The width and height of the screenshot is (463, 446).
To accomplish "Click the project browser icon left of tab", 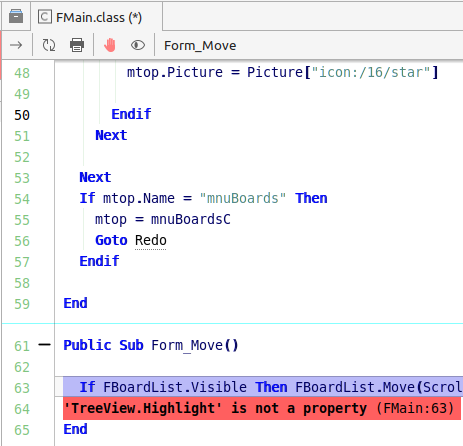I will [16, 16].
